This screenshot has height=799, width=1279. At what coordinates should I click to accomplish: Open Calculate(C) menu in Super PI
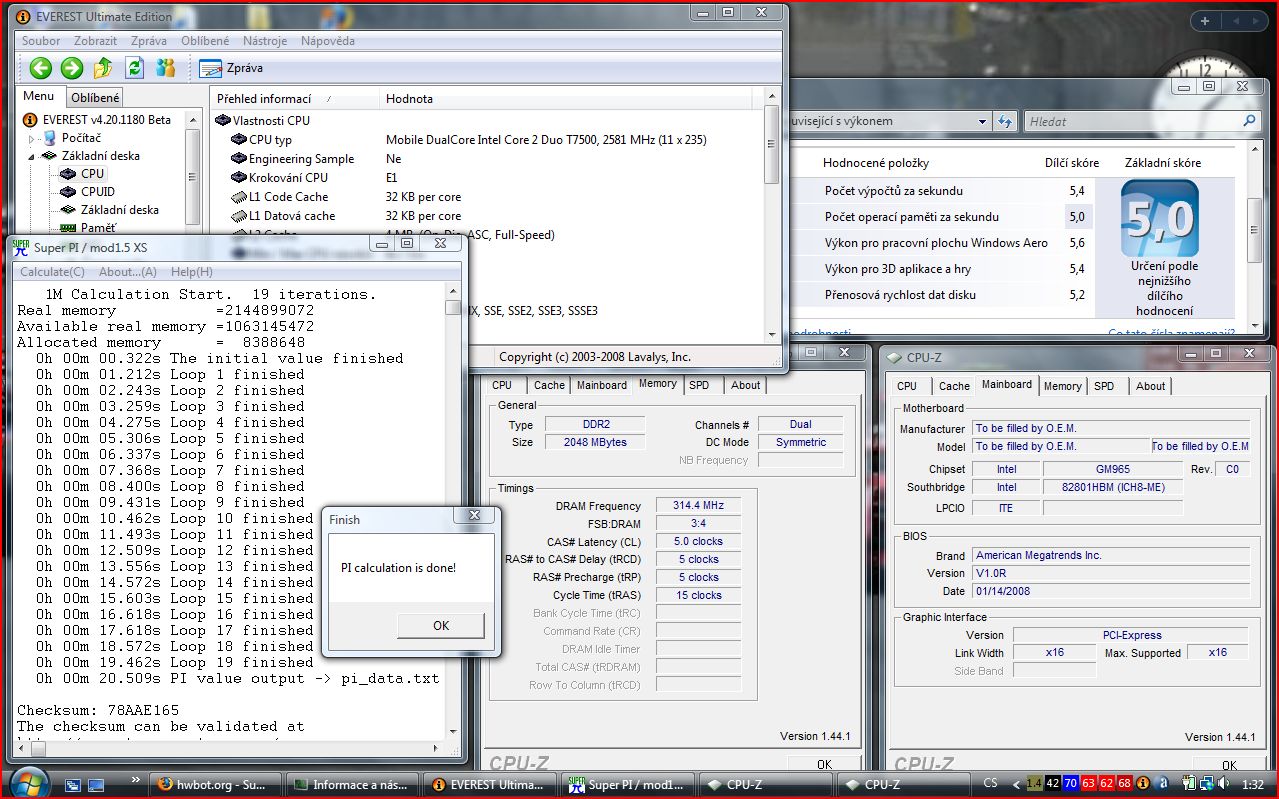[52, 272]
